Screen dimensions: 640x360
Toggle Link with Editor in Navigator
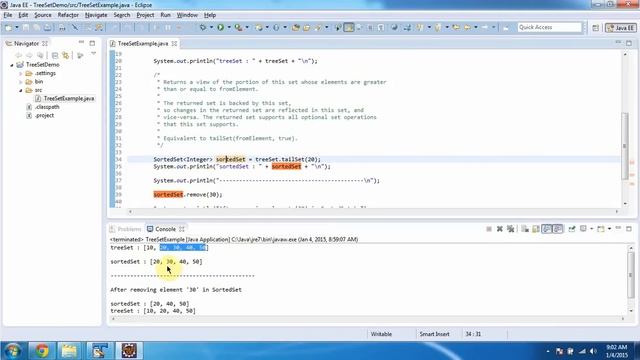click(x=66, y=55)
